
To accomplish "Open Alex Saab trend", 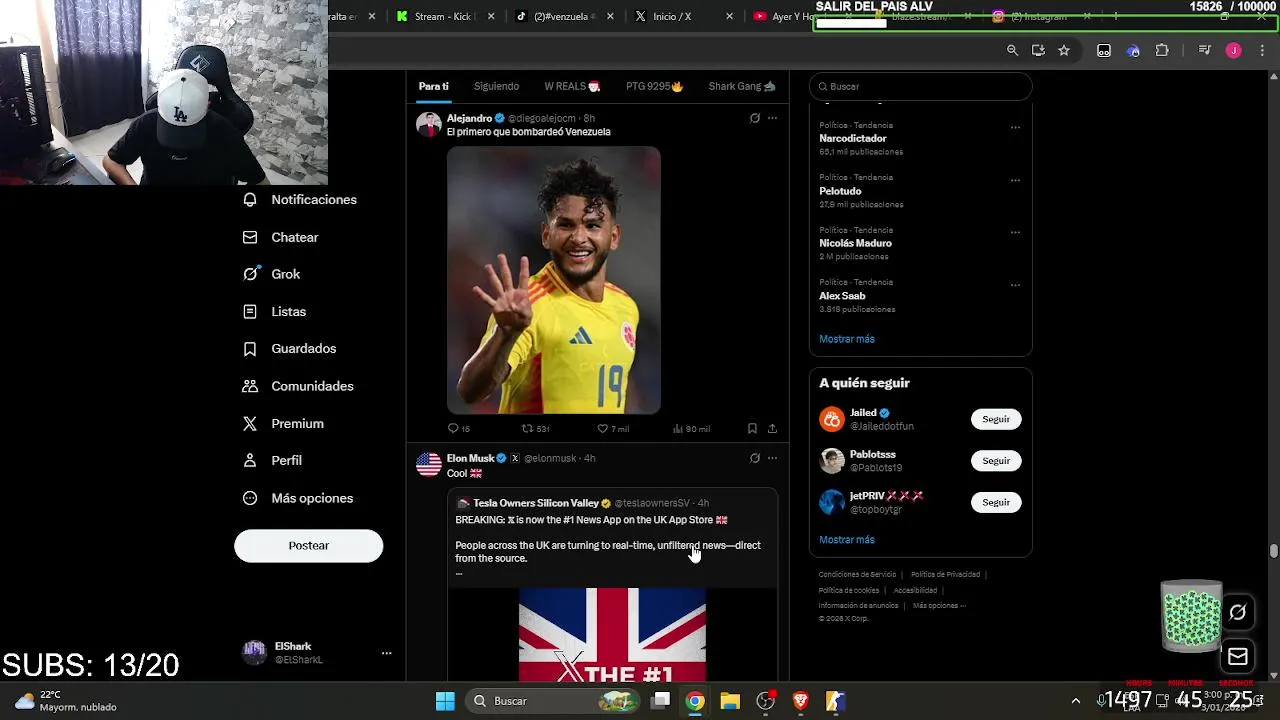I will click(x=842, y=296).
